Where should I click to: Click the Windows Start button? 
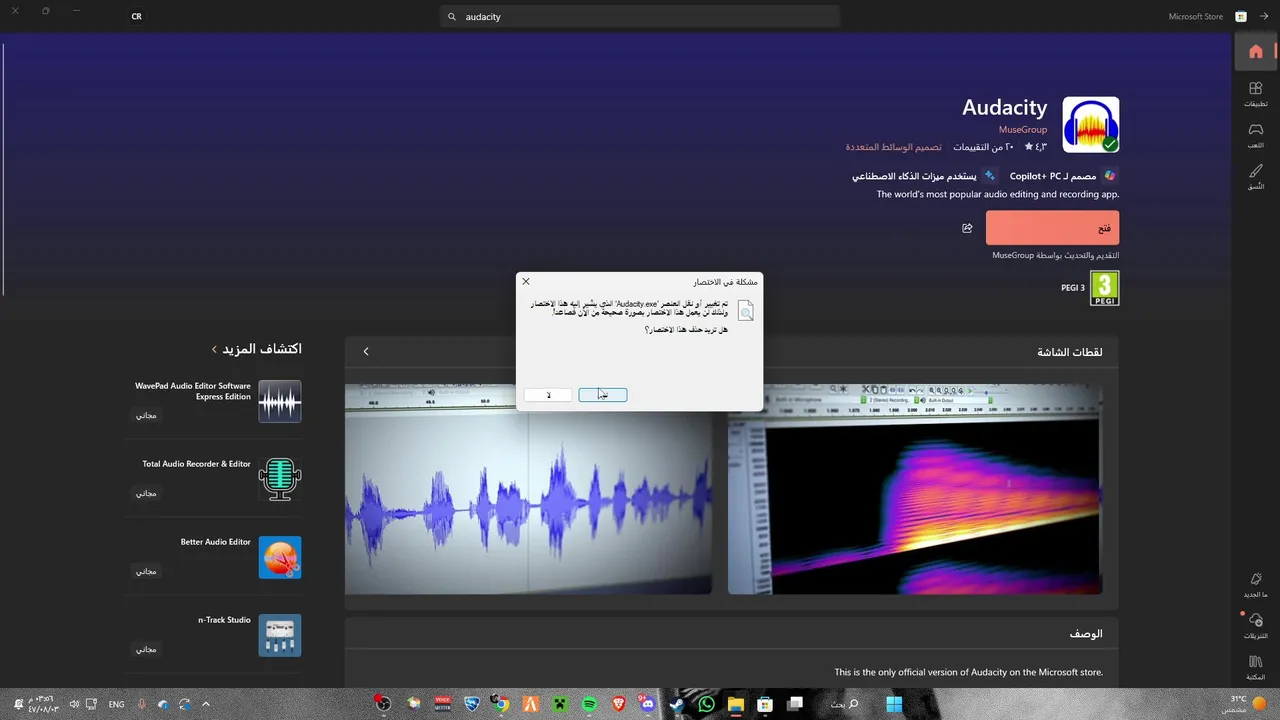894,704
